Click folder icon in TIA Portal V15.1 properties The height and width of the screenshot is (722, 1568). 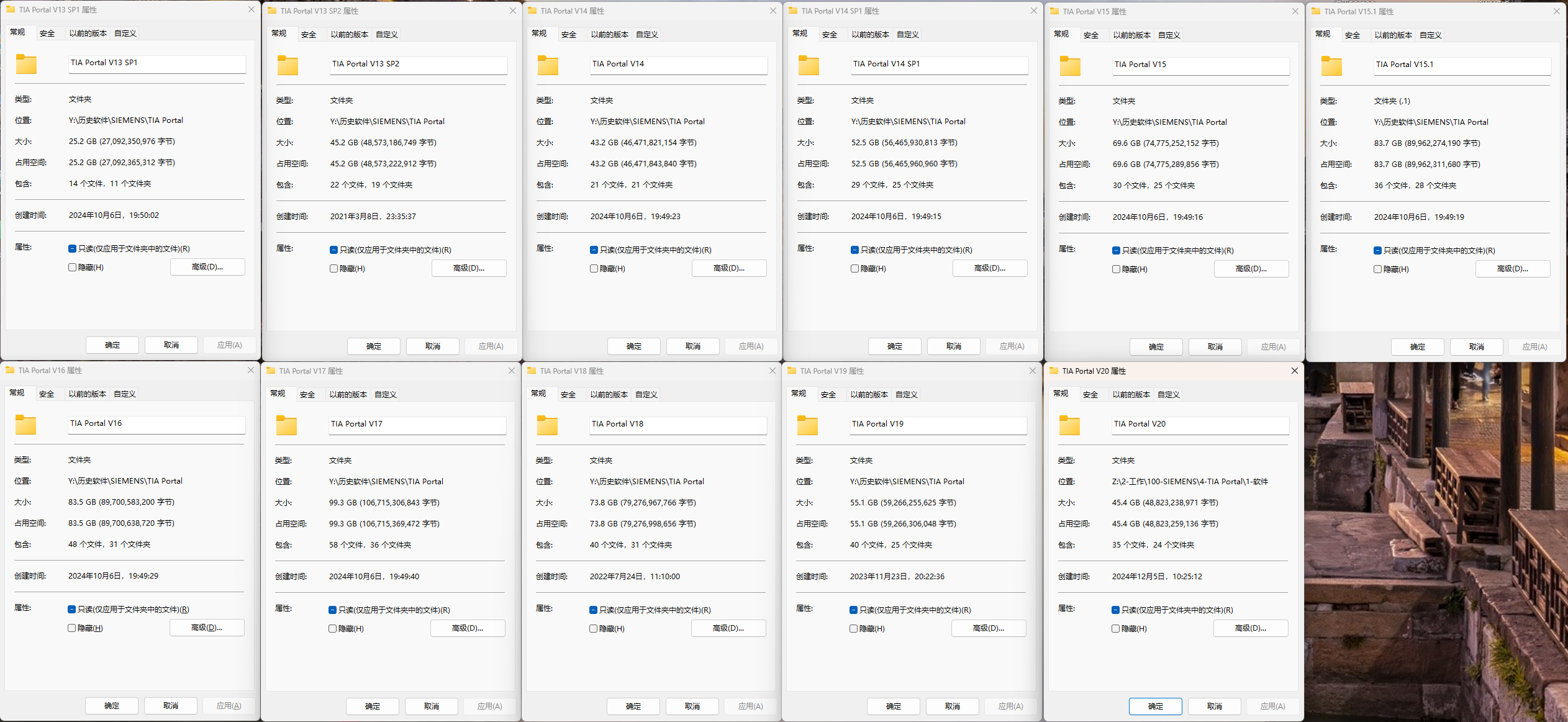pyautogui.click(x=1331, y=66)
